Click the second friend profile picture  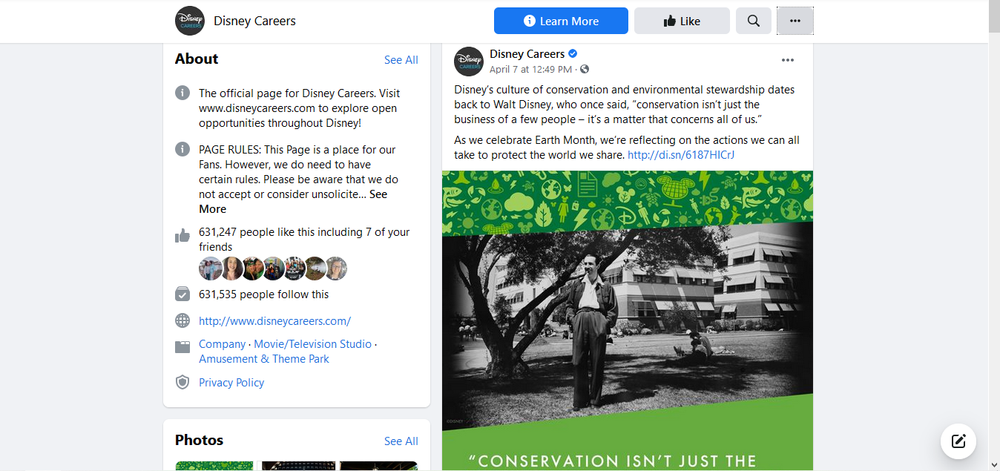click(232, 269)
